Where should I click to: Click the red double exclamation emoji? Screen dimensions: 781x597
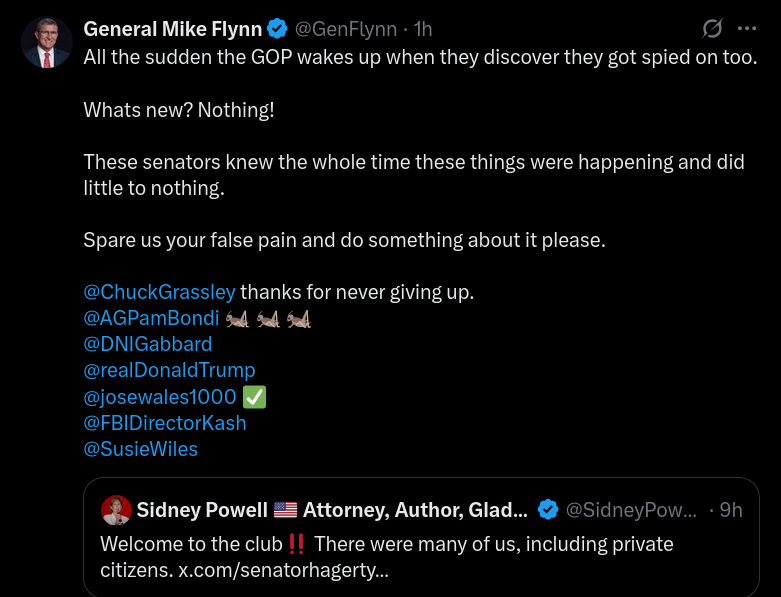(295, 544)
